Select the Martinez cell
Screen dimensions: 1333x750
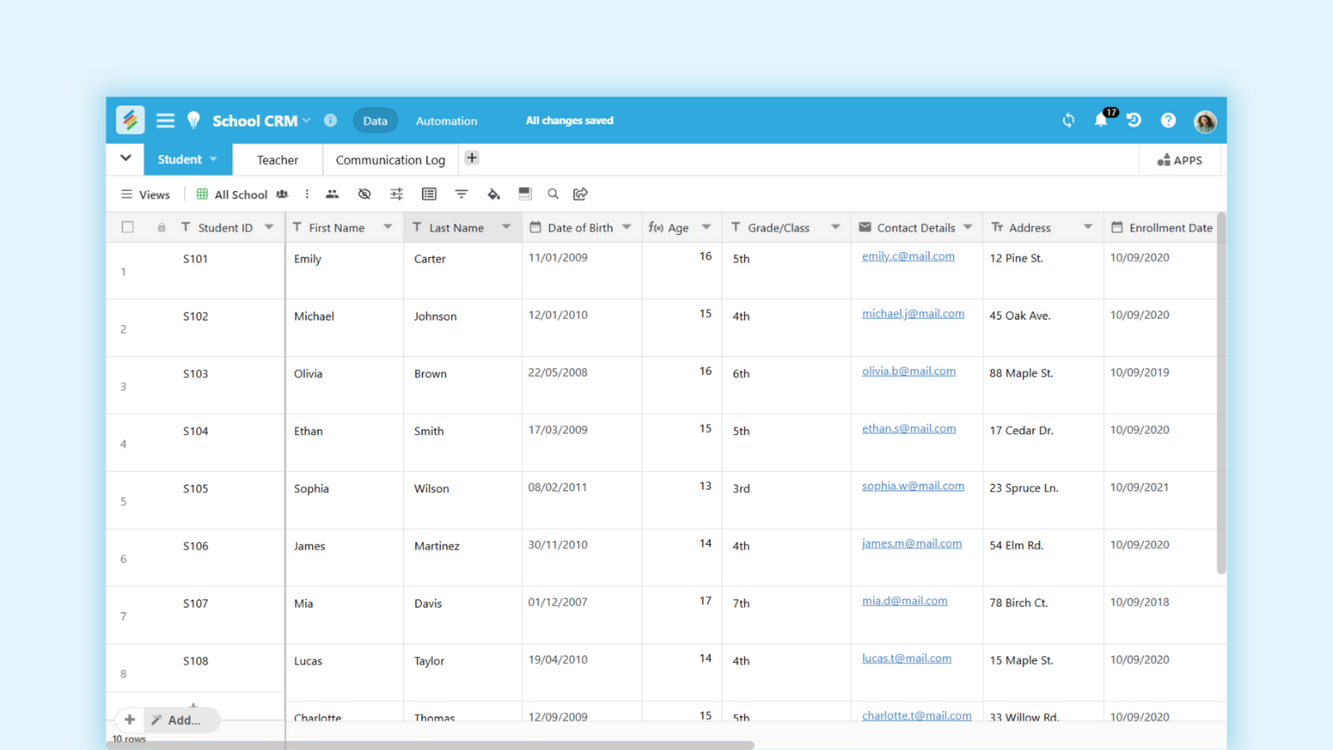point(463,558)
